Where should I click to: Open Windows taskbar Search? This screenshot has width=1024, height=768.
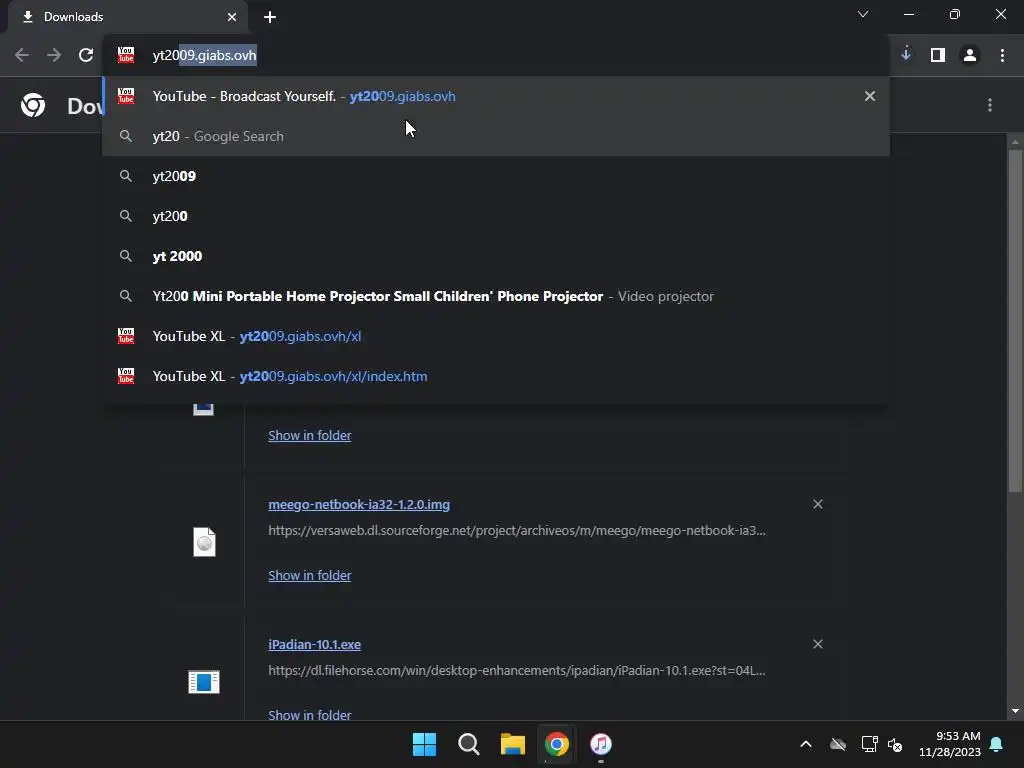pyautogui.click(x=469, y=744)
